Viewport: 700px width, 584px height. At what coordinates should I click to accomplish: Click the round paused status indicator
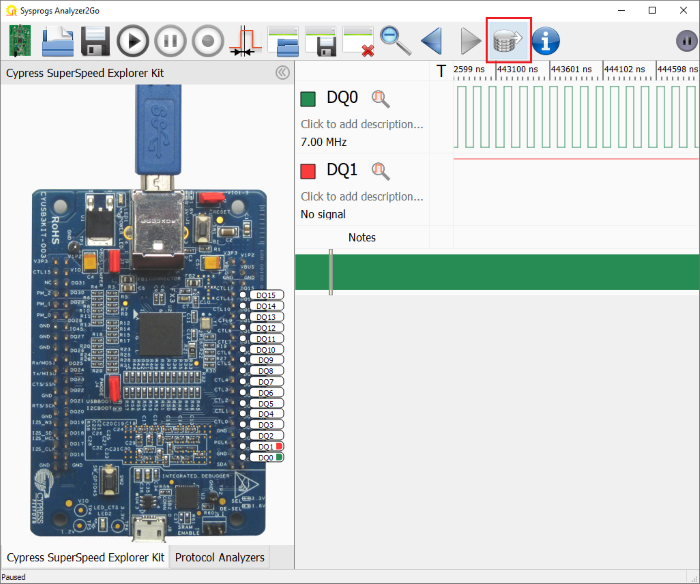tap(687, 41)
